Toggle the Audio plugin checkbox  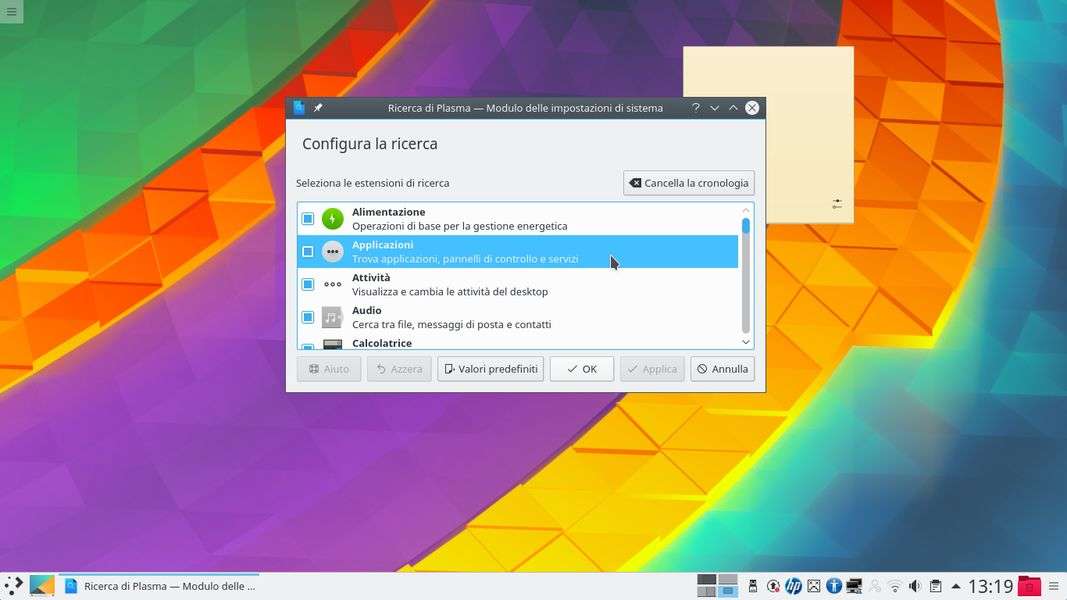tap(308, 317)
